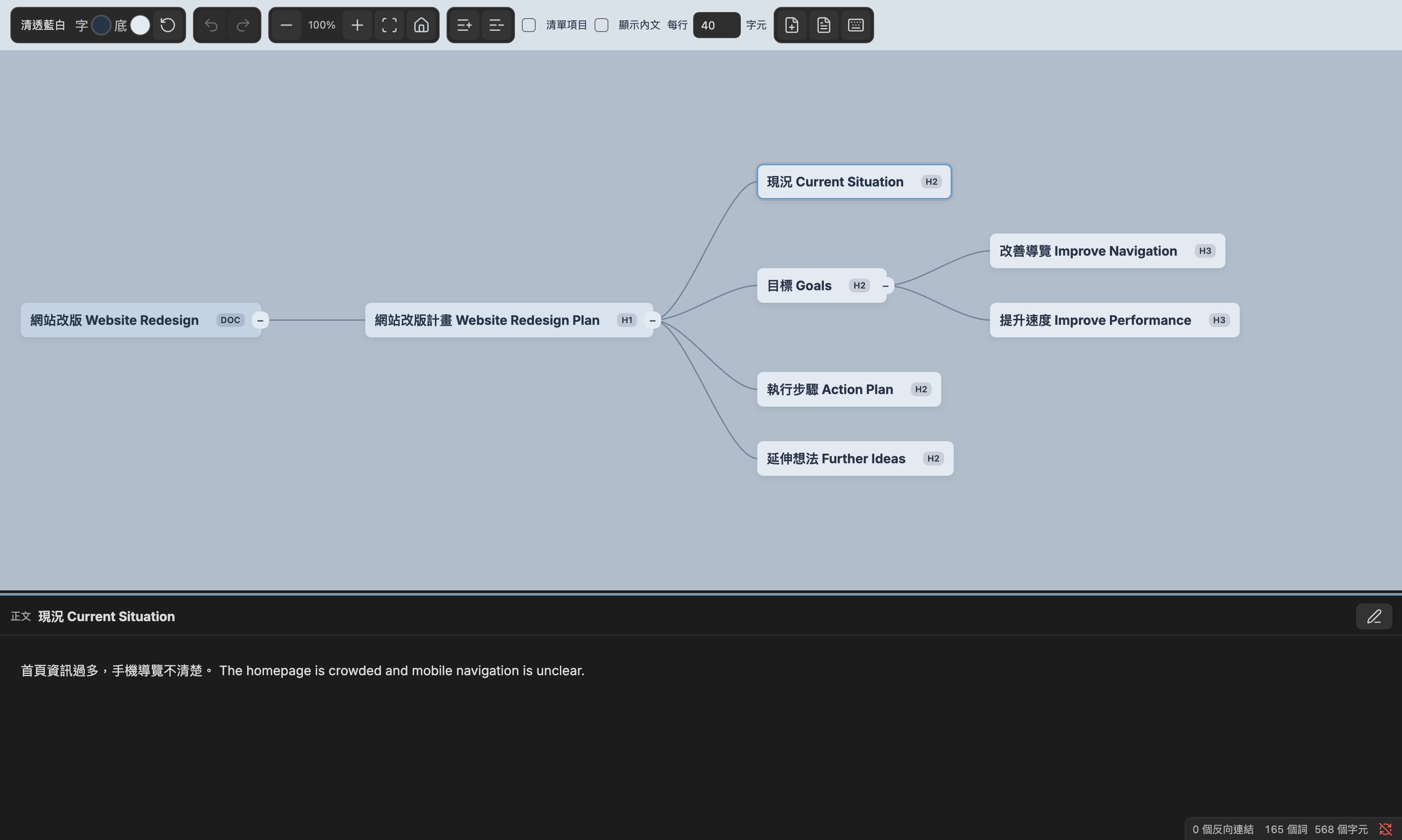Collapse the Website Redesign Plan H1 node
The height and width of the screenshot is (840, 1402).
pyautogui.click(x=652, y=320)
